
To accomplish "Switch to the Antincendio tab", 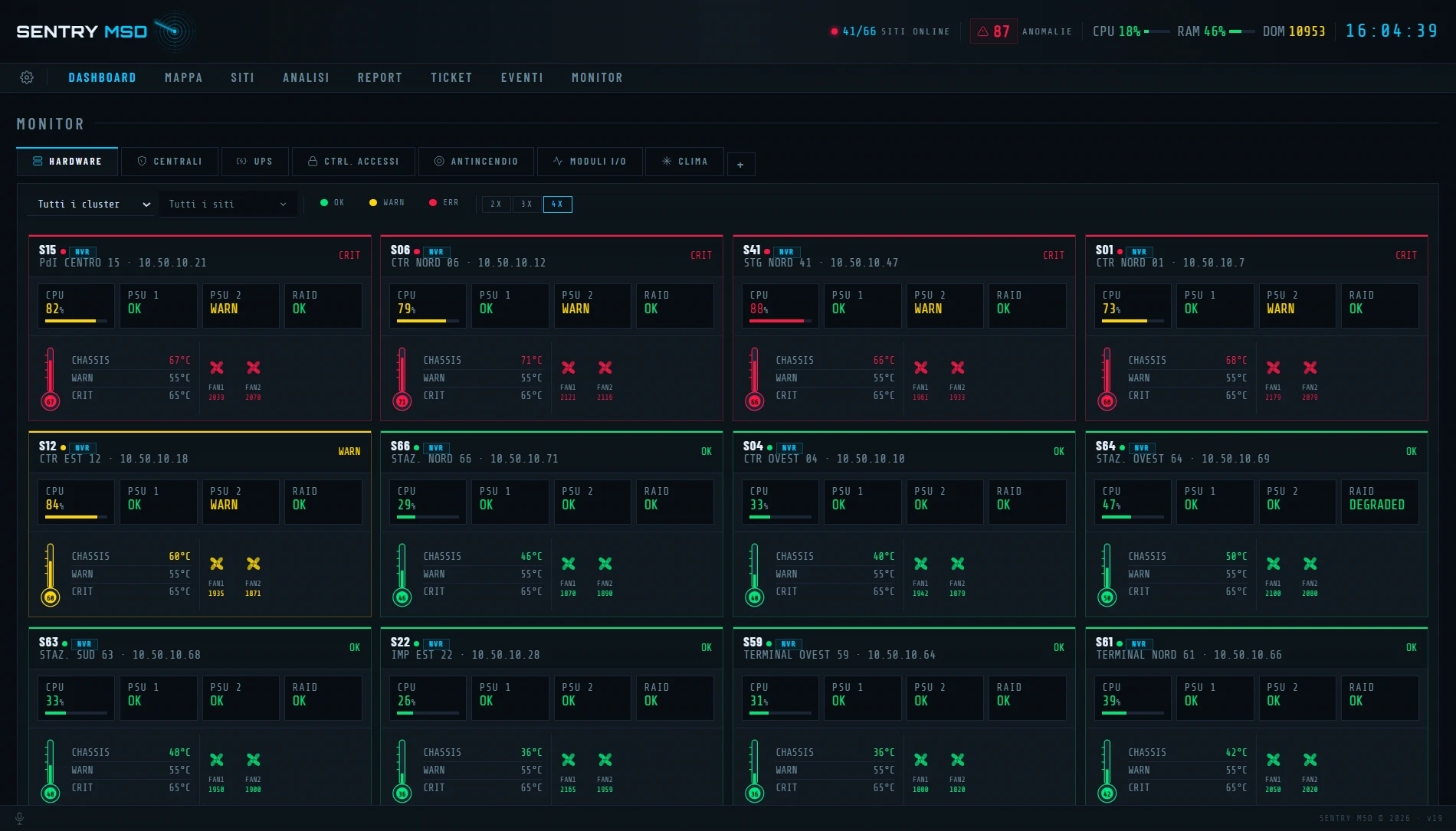I will coord(476,162).
